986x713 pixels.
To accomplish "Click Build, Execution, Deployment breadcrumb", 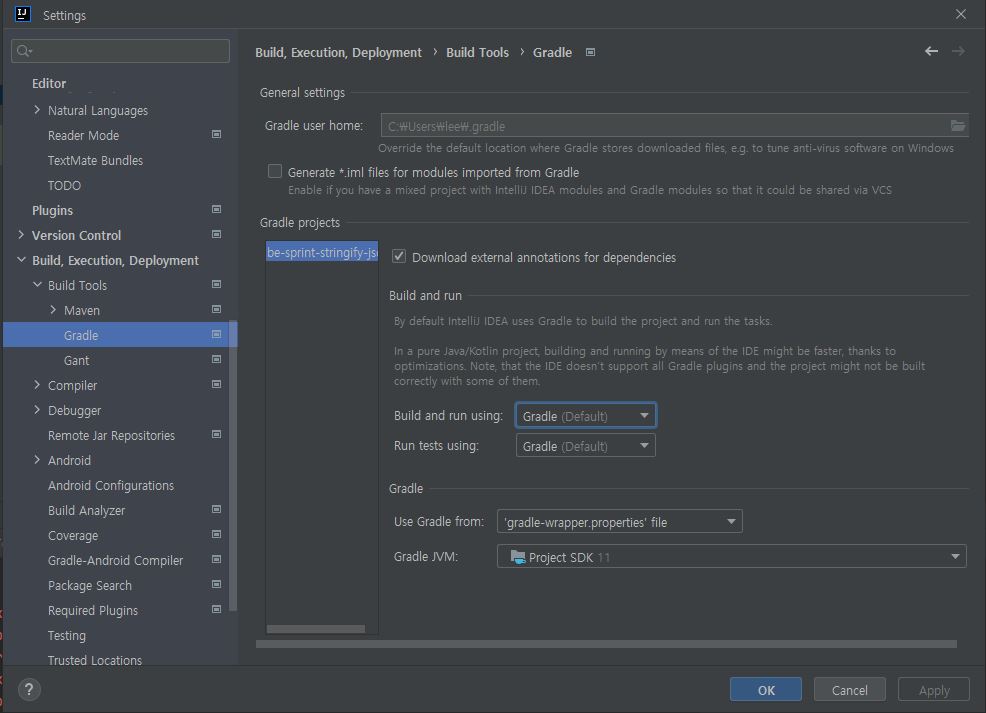I will 338,52.
